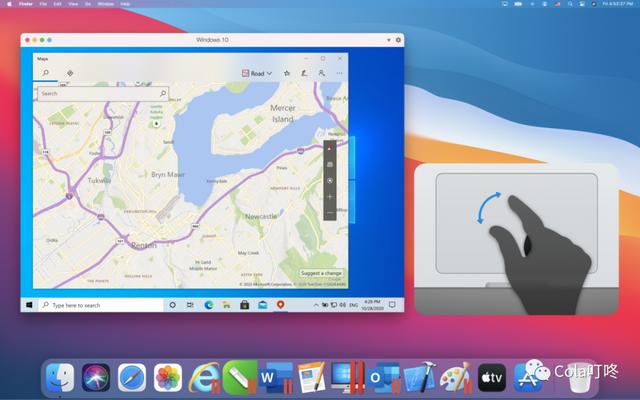640x400 pixels.
Task: Select the Newcastle label on the map
Action: (261, 216)
